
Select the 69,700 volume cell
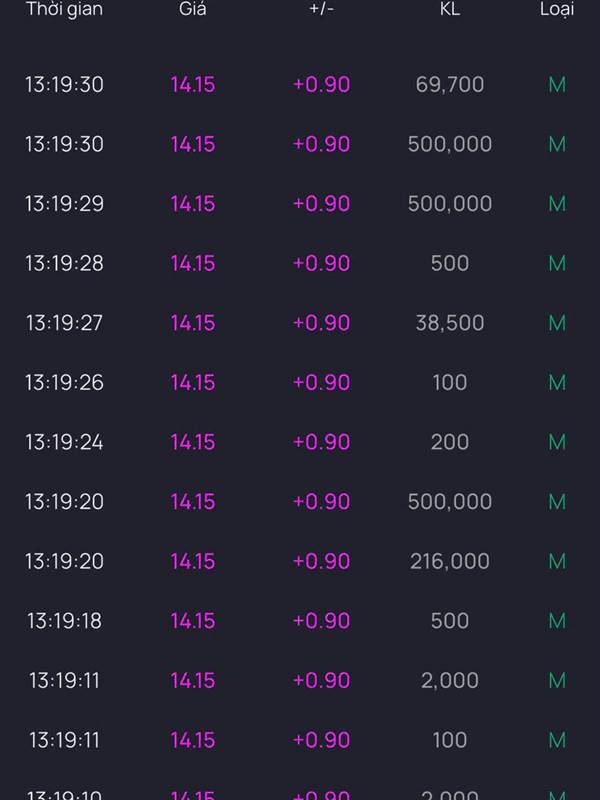450,85
